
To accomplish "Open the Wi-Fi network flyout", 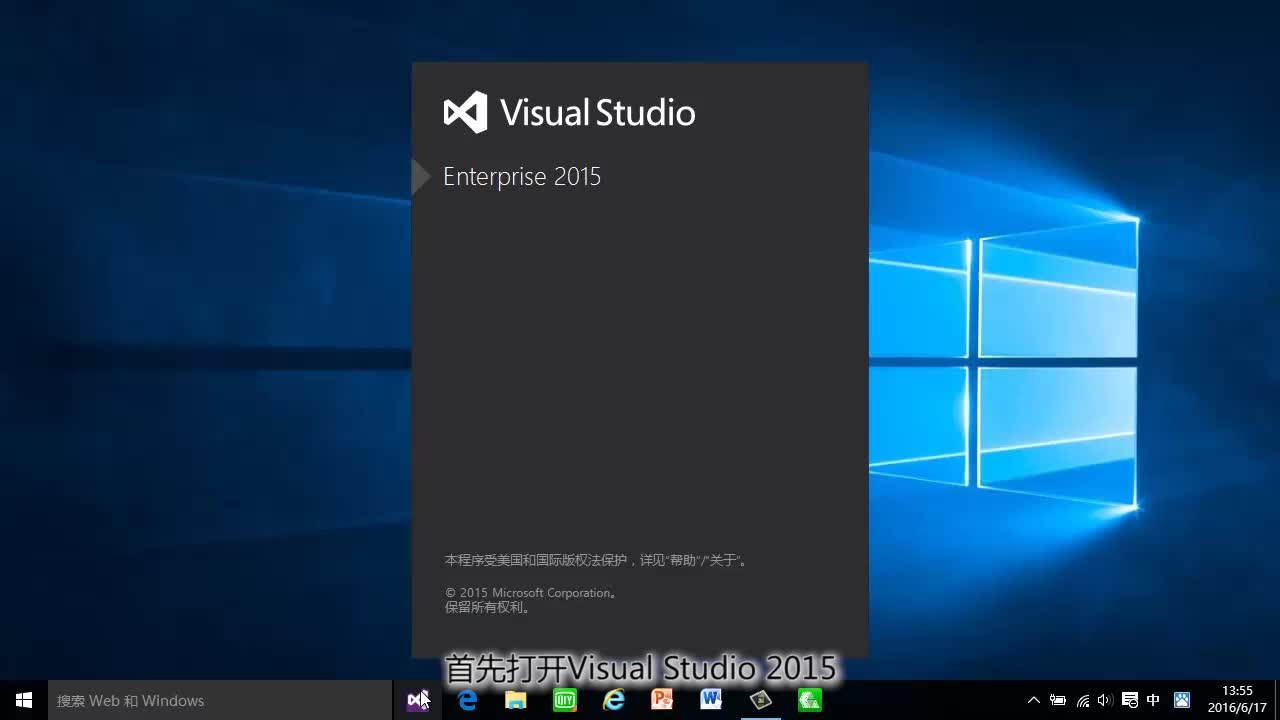I will click(x=1083, y=701).
